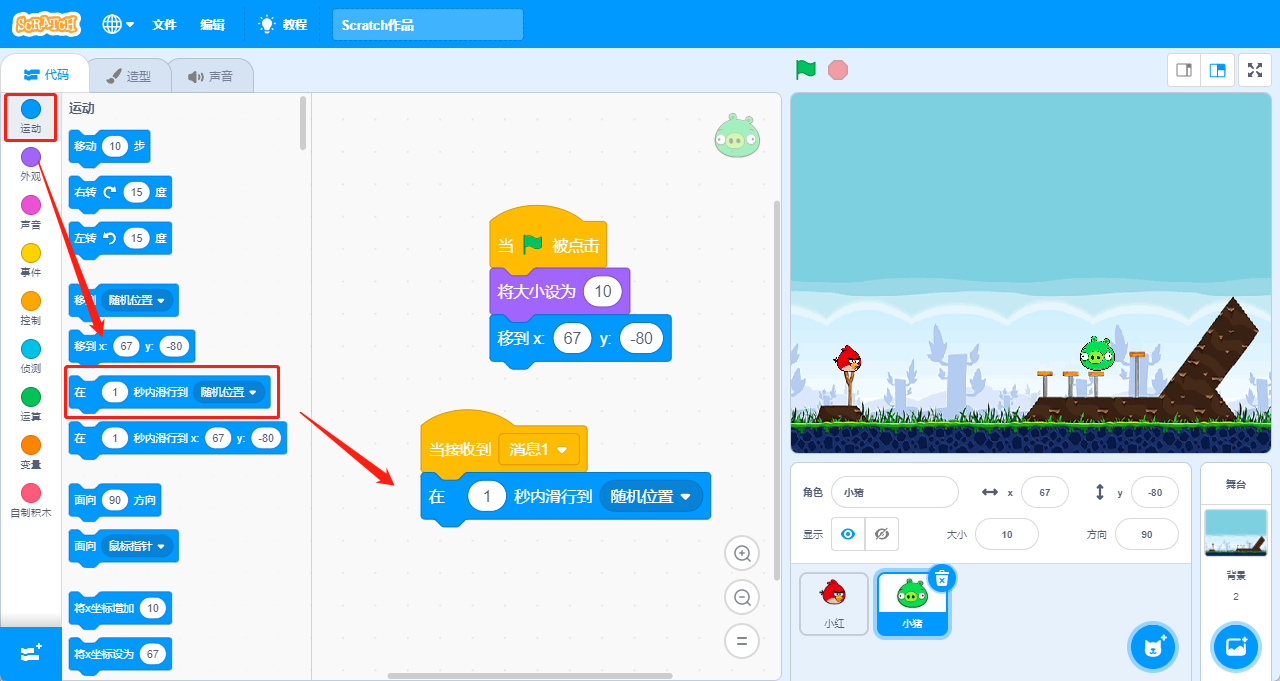Image resolution: width=1280 pixels, height=681 pixels.
Task: Switch to small stage layout
Action: (1184, 70)
